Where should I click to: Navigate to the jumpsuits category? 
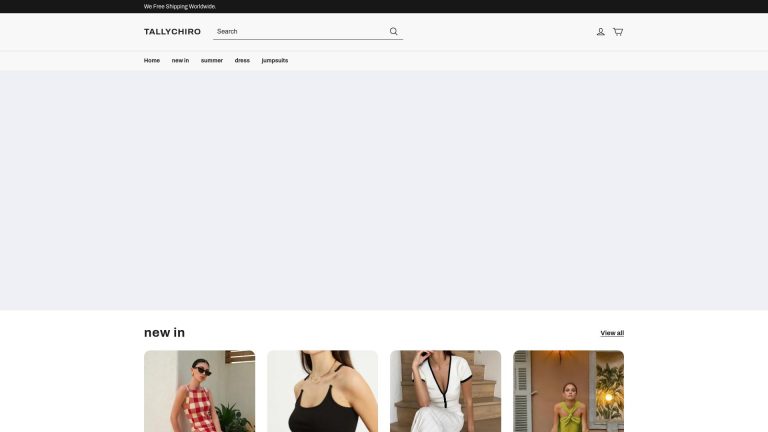275,61
